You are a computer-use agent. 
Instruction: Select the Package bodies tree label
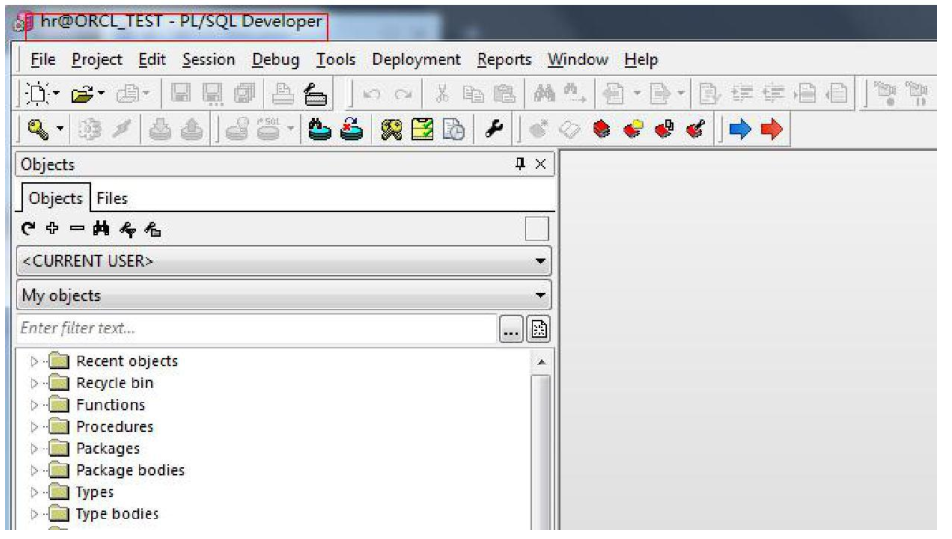point(130,470)
